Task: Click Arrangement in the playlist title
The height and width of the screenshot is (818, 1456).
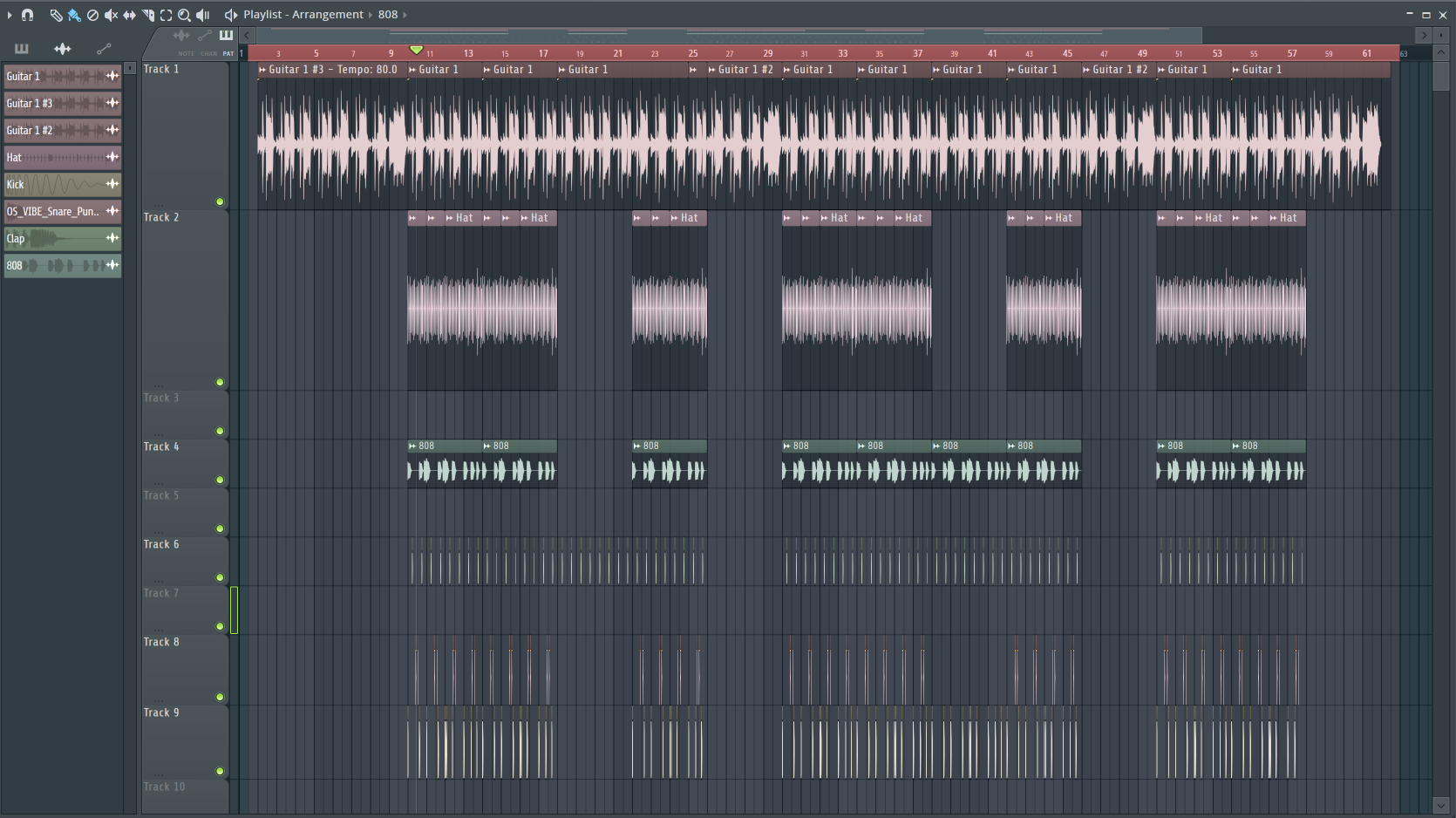Action: pos(328,15)
